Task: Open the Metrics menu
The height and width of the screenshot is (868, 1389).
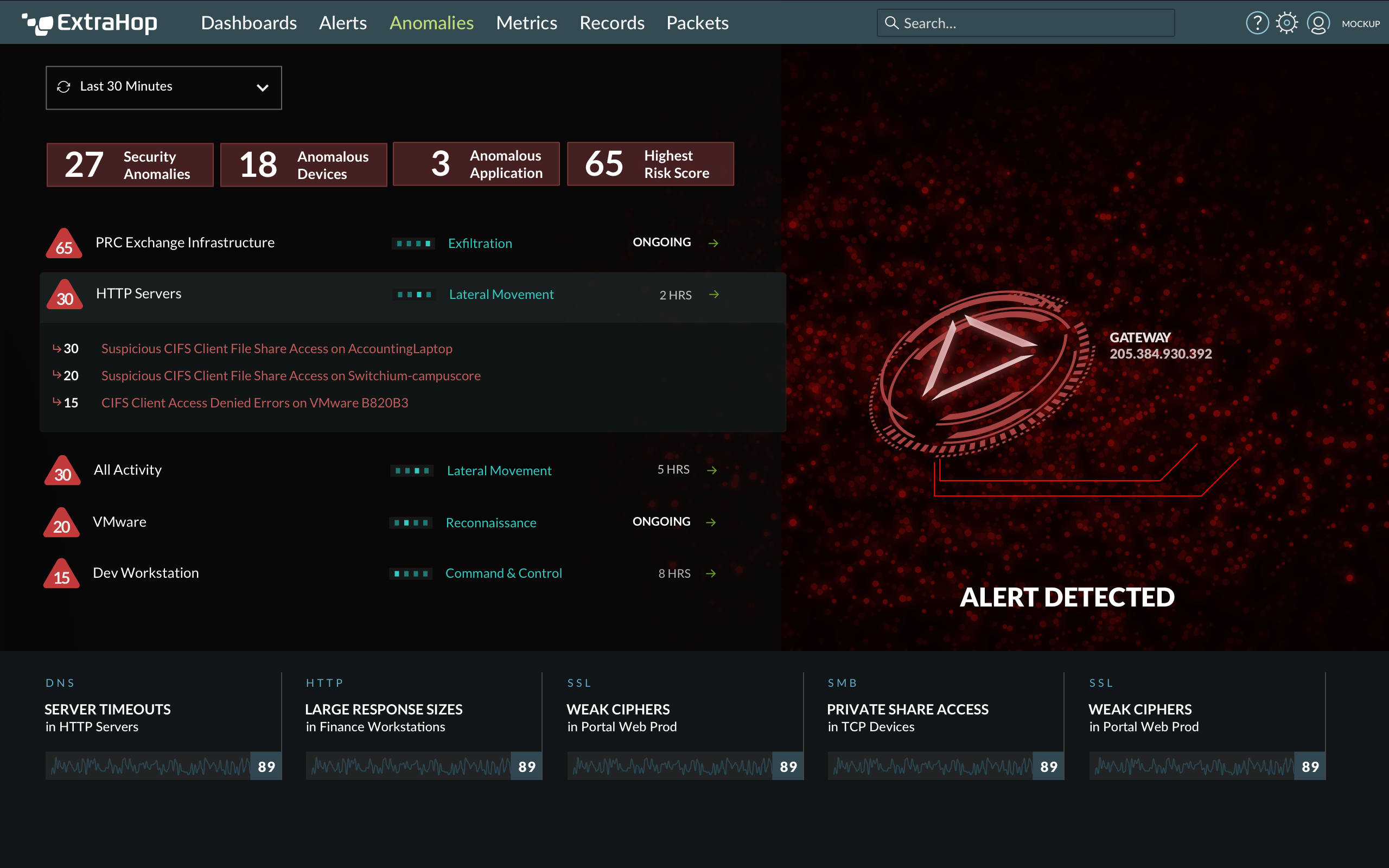Action: 526,23
